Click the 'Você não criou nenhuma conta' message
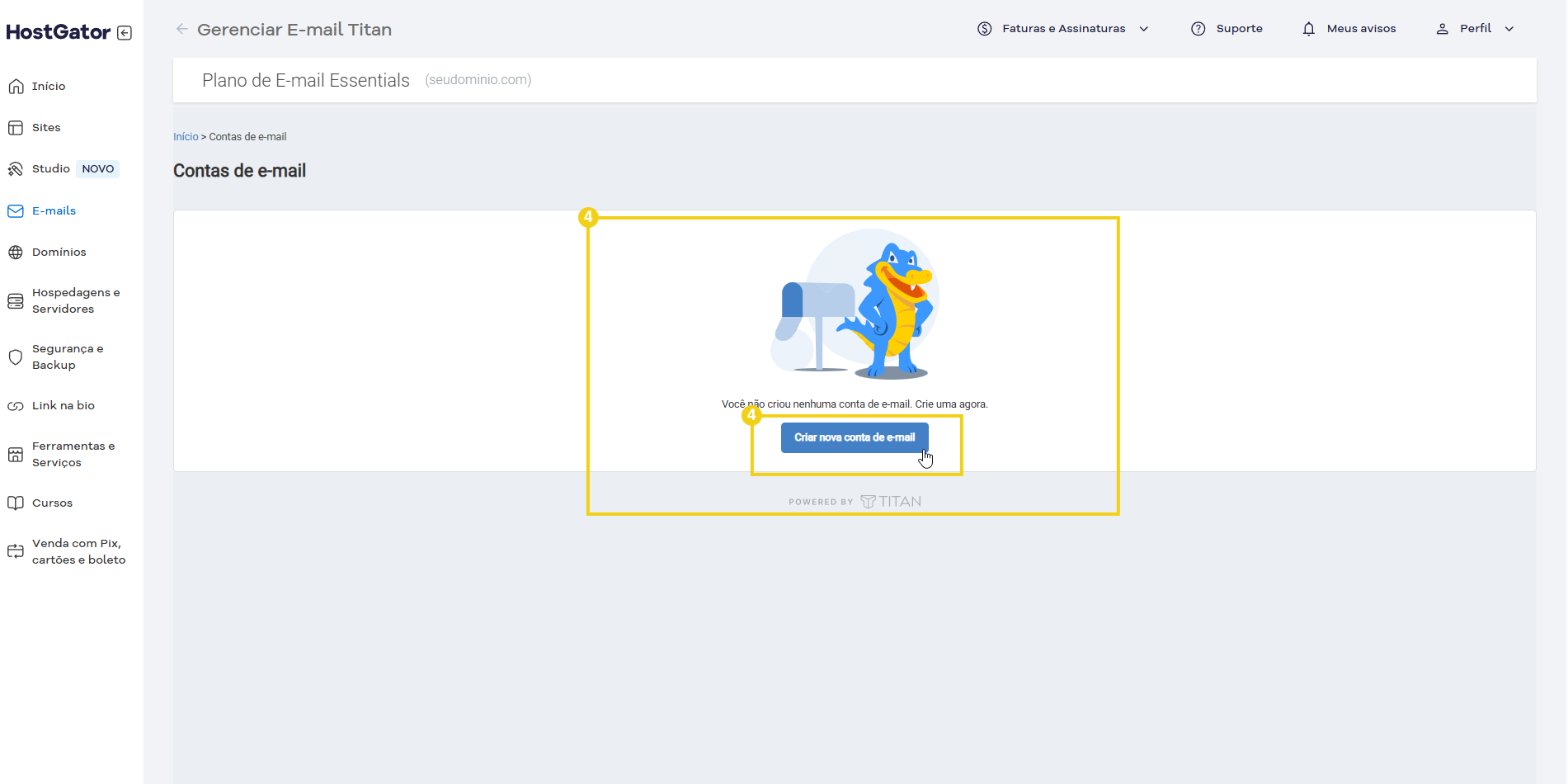 tap(855, 404)
